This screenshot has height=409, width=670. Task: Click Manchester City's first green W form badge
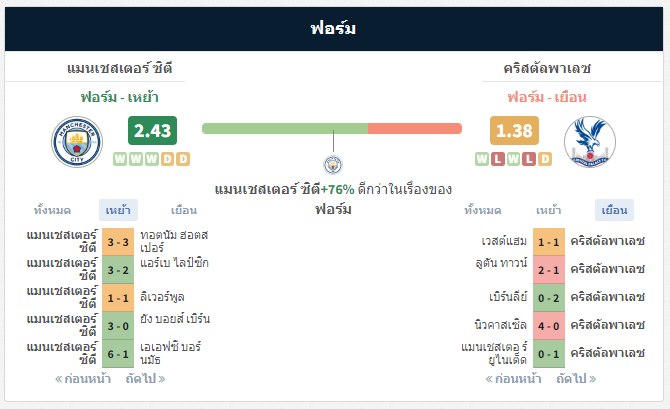(120, 159)
